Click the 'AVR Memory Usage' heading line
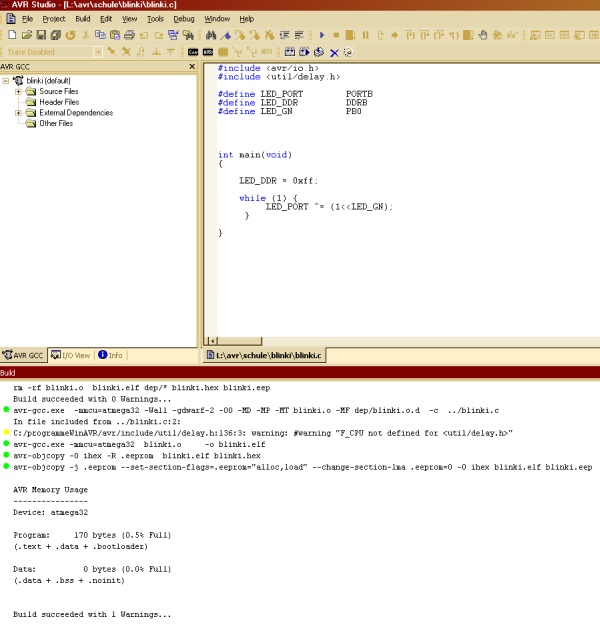This screenshot has width=600, height=635. point(50,490)
